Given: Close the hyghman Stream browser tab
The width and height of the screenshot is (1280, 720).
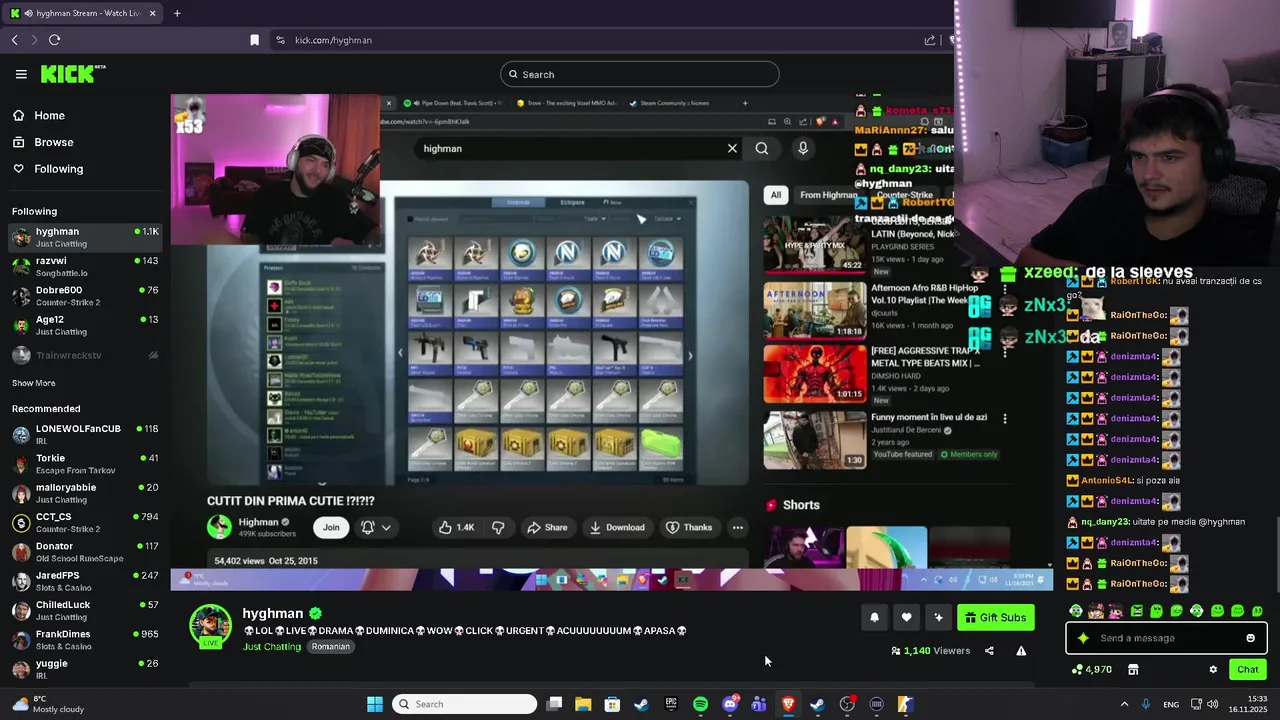Looking at the screenshot, I should pyautogui.click(x=153, y=13).
